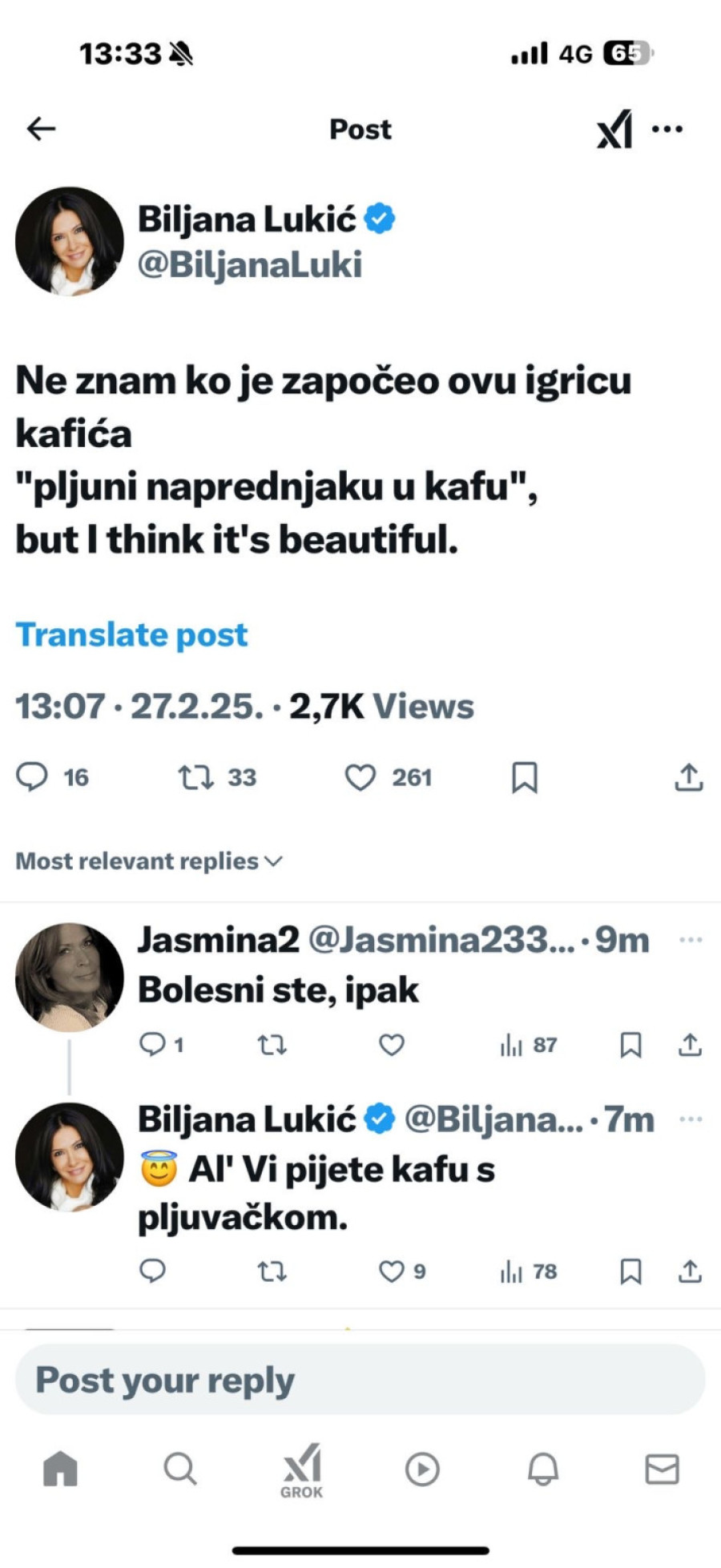This screenshot has width=721, height=1568.
Task: Tap the back arrow to exit the post
Action: (40, 128)
